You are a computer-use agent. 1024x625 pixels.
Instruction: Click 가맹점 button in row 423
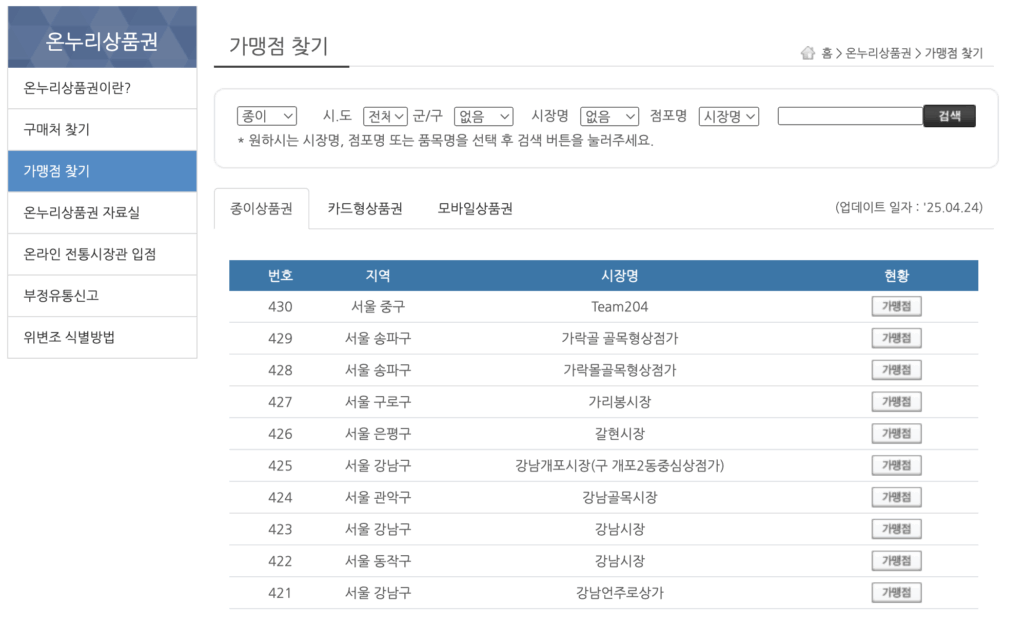click(896, 529)
